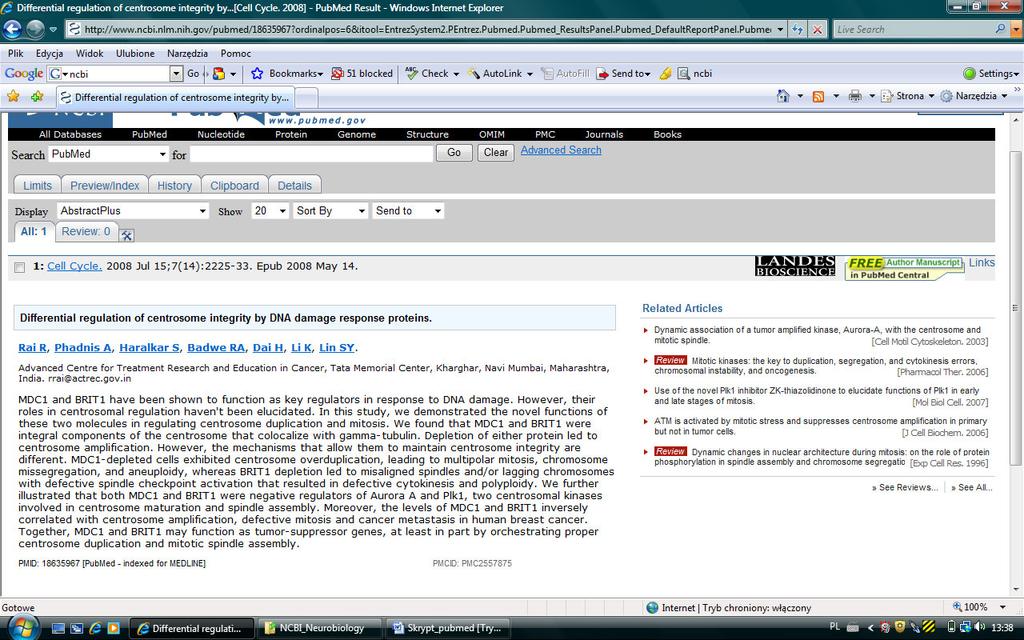Open Free in PubMed Central manuscript badge
Screen dimensions: 1024x640
tap(904, 268)
